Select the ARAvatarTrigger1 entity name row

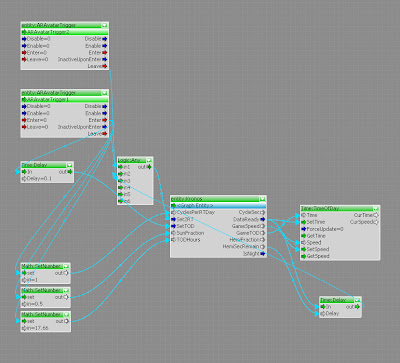pyautogui.click(x=65, y=99)
